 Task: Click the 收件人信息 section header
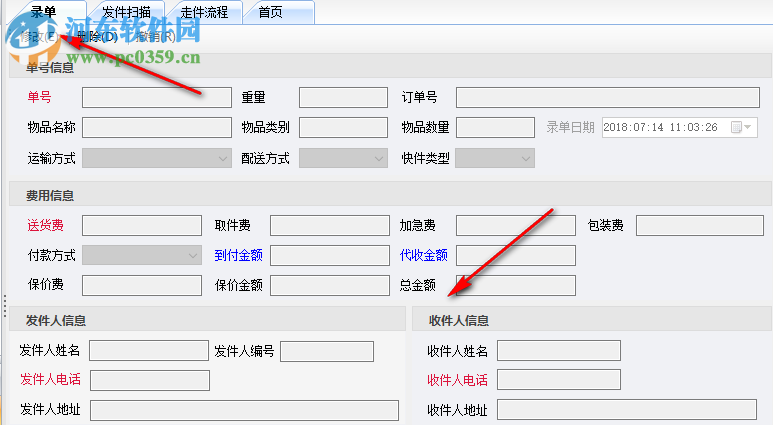tap(592, 319)
